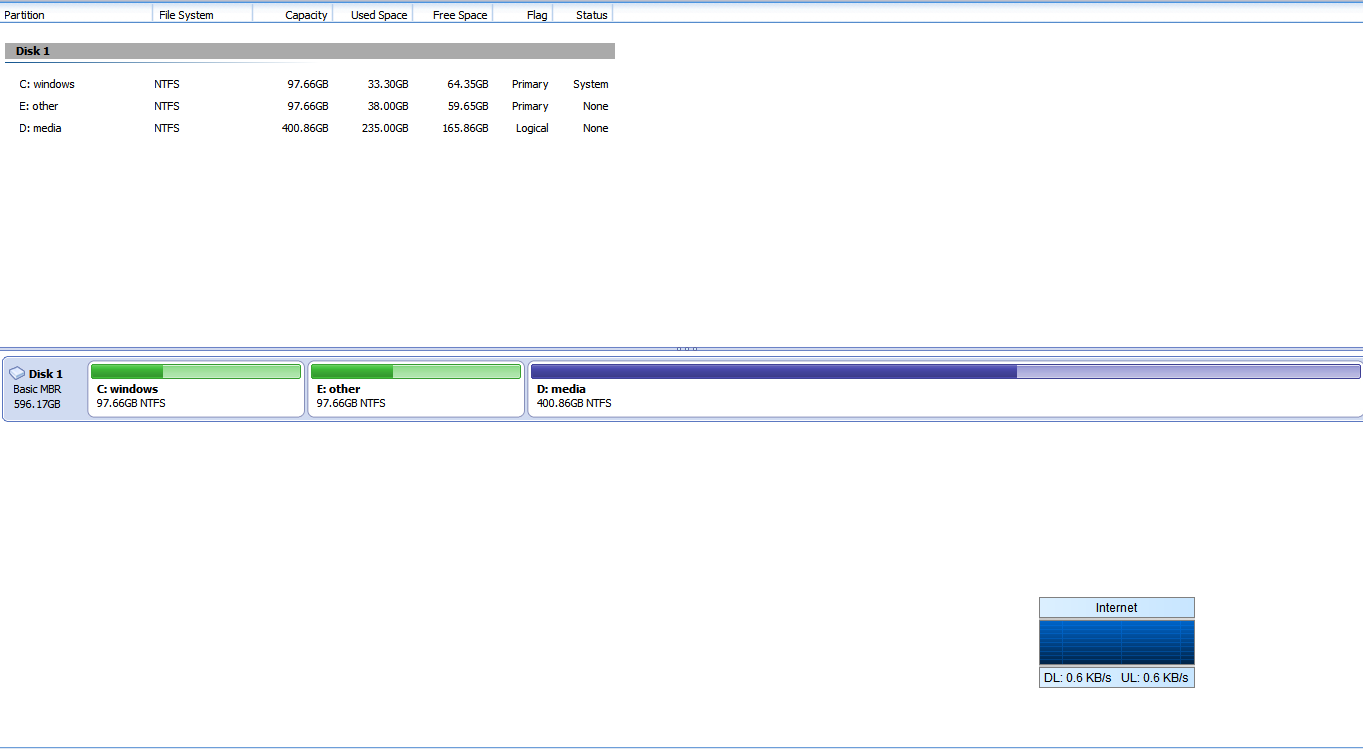Viewport: 1363px width, 749px height.
Task: Click the Disk 1 group header bar
Action: click(x=310, y=51)
